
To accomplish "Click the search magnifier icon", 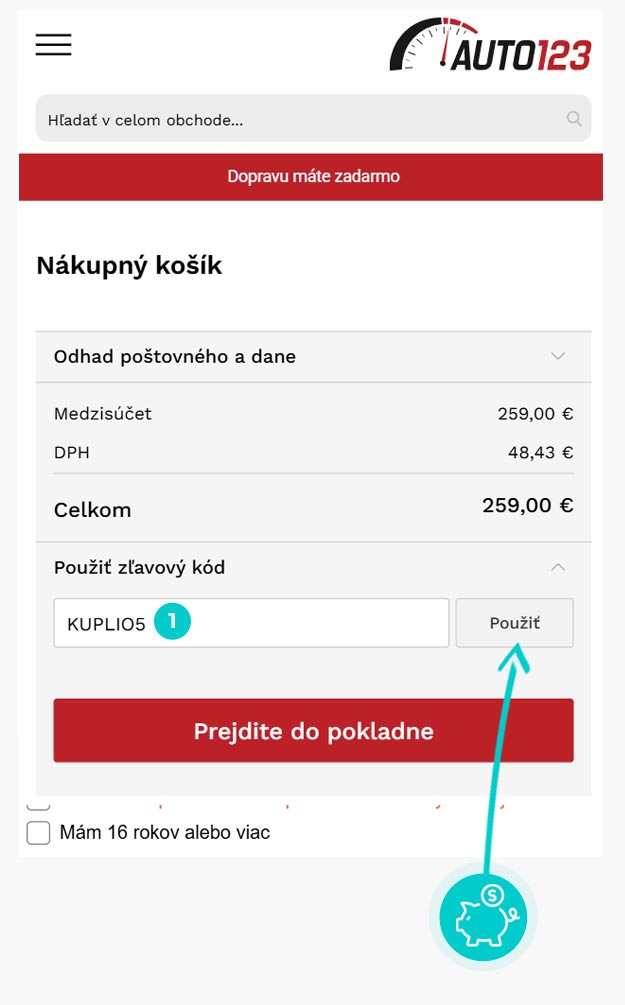I will pos(574,119).
